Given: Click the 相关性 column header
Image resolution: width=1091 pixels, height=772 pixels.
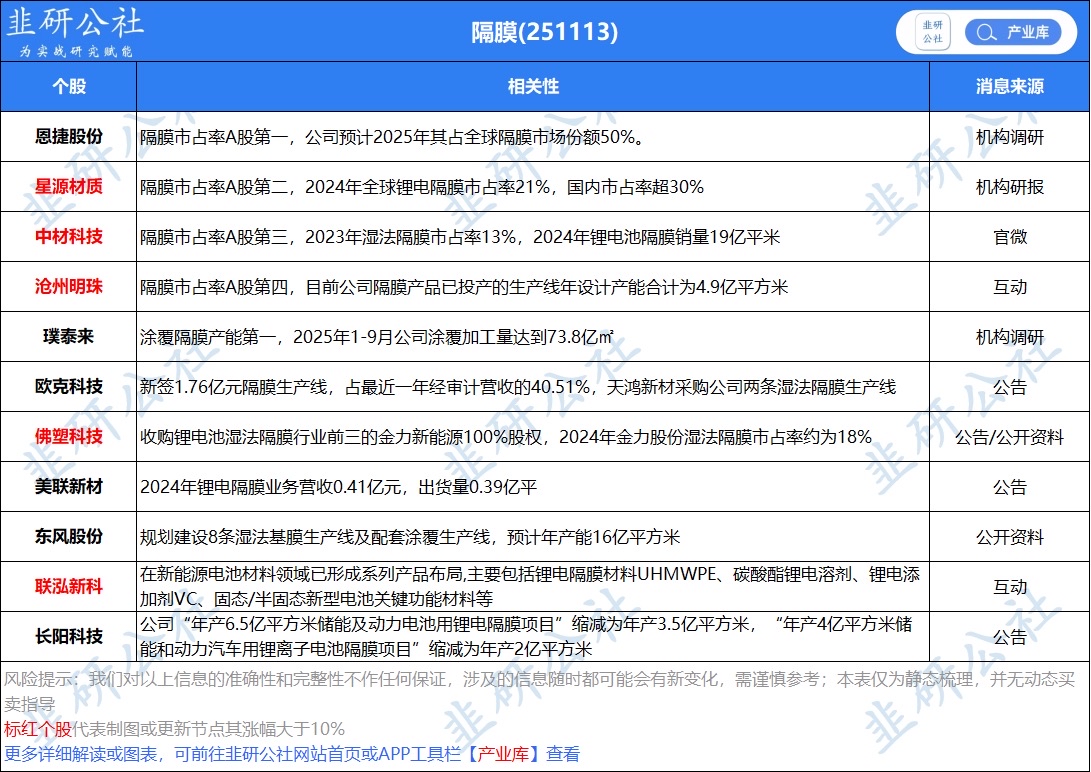Looking at the screenshot, I should [x=533, y=86].
